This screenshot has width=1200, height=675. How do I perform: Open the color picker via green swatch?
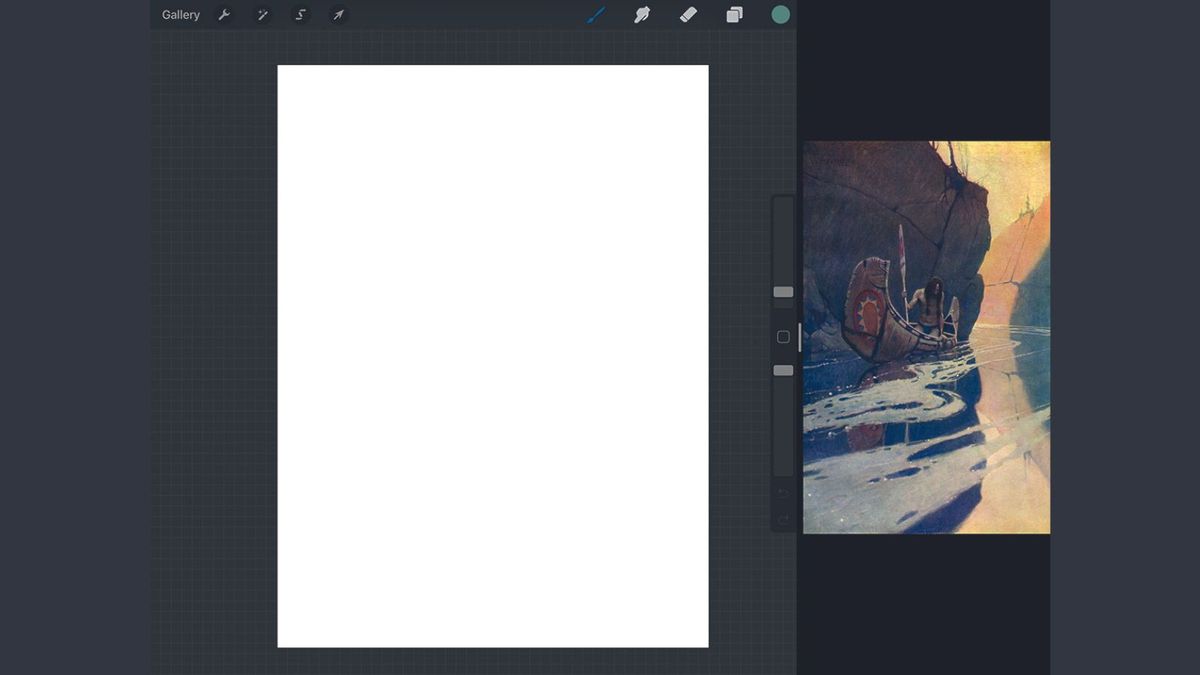(x=780, y=14)
